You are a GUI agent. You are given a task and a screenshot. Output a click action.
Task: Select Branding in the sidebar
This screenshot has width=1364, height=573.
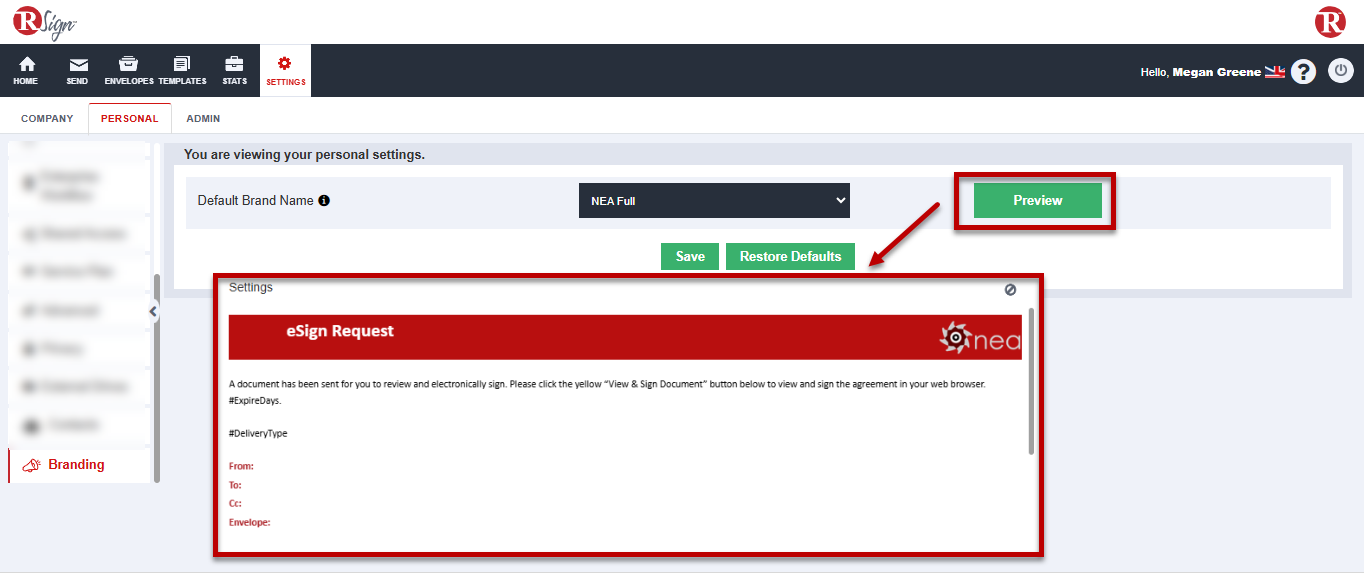click(x=76, y=464)
